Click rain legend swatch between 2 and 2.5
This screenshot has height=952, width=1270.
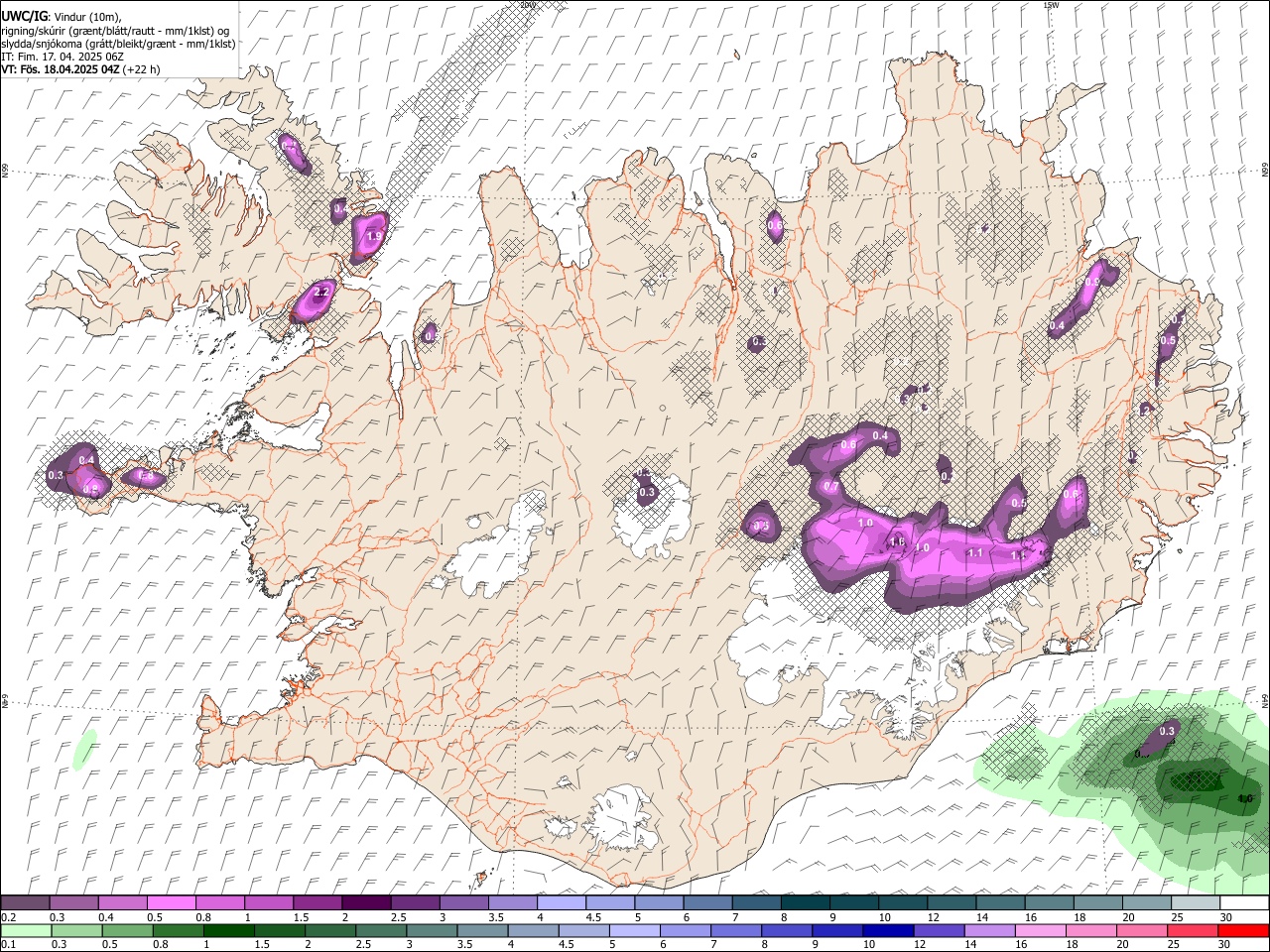point(330,931)
